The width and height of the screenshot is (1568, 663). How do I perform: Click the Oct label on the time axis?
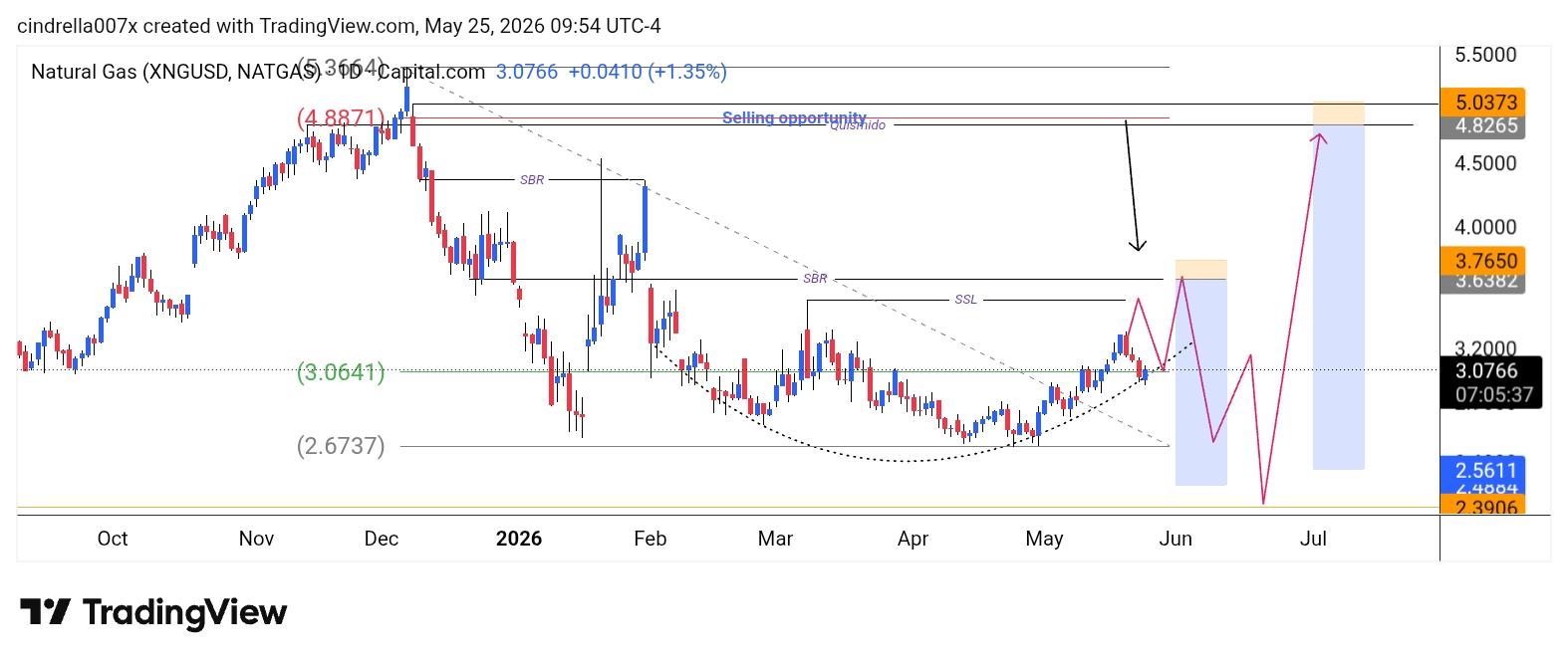point(113,539)
